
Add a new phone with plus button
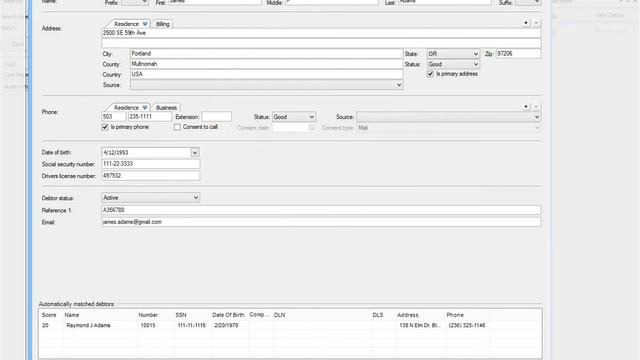pyautogui.click(x=526, y=107)
